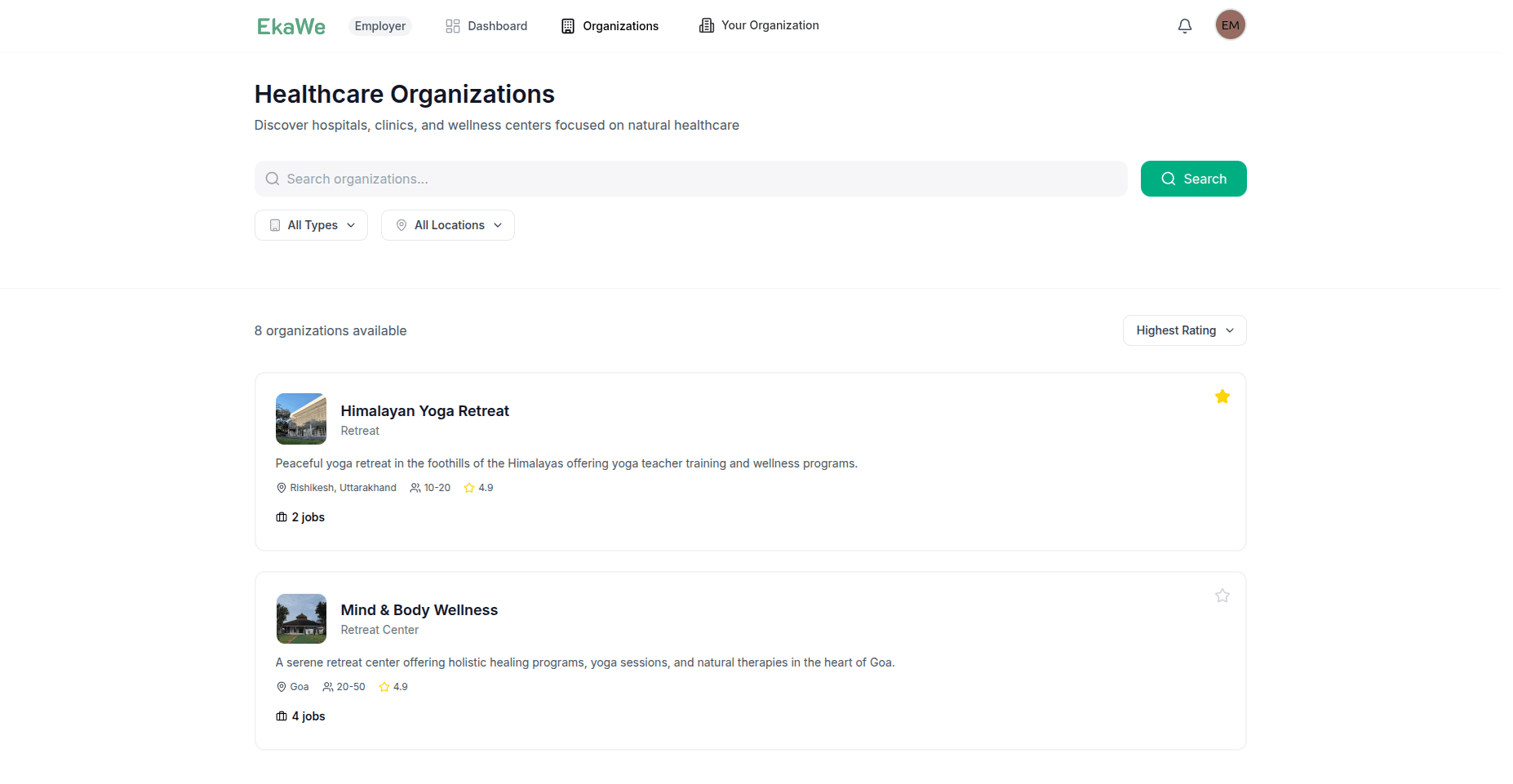Viewport: 1513px width, 784px height.
Task: Open the Himalayan Yoga Retreat listing
Action: (x=424, y=410)
